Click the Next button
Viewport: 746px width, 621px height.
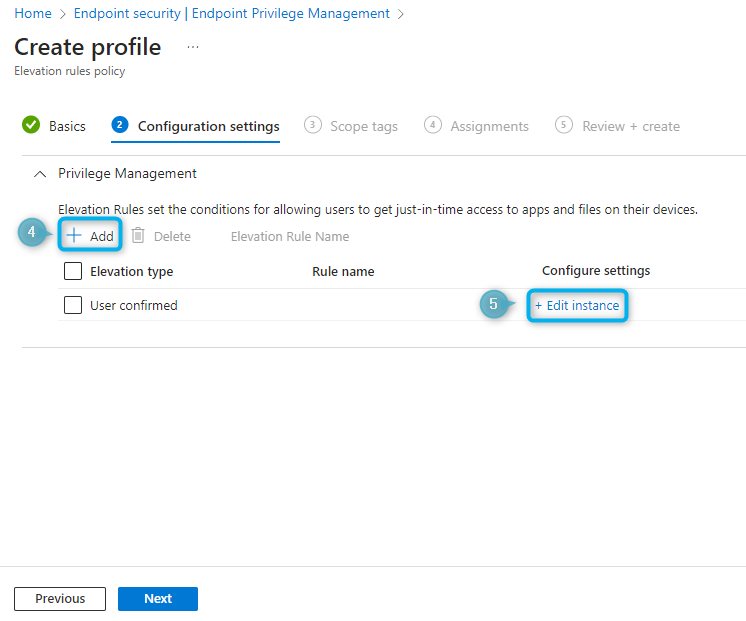pyautogui.click(x=158, y=599)
